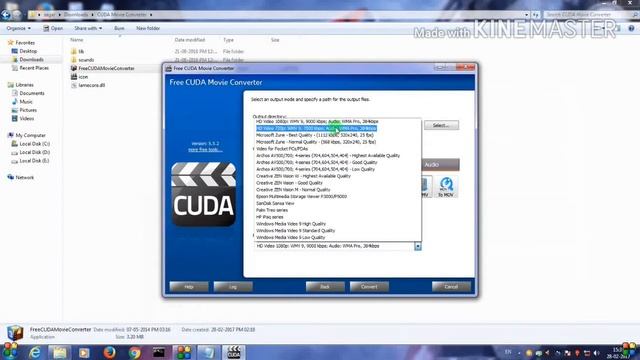The image size is (640, 360).
Task: Choose HP iPaq series profile
Action: pos(269,217)
